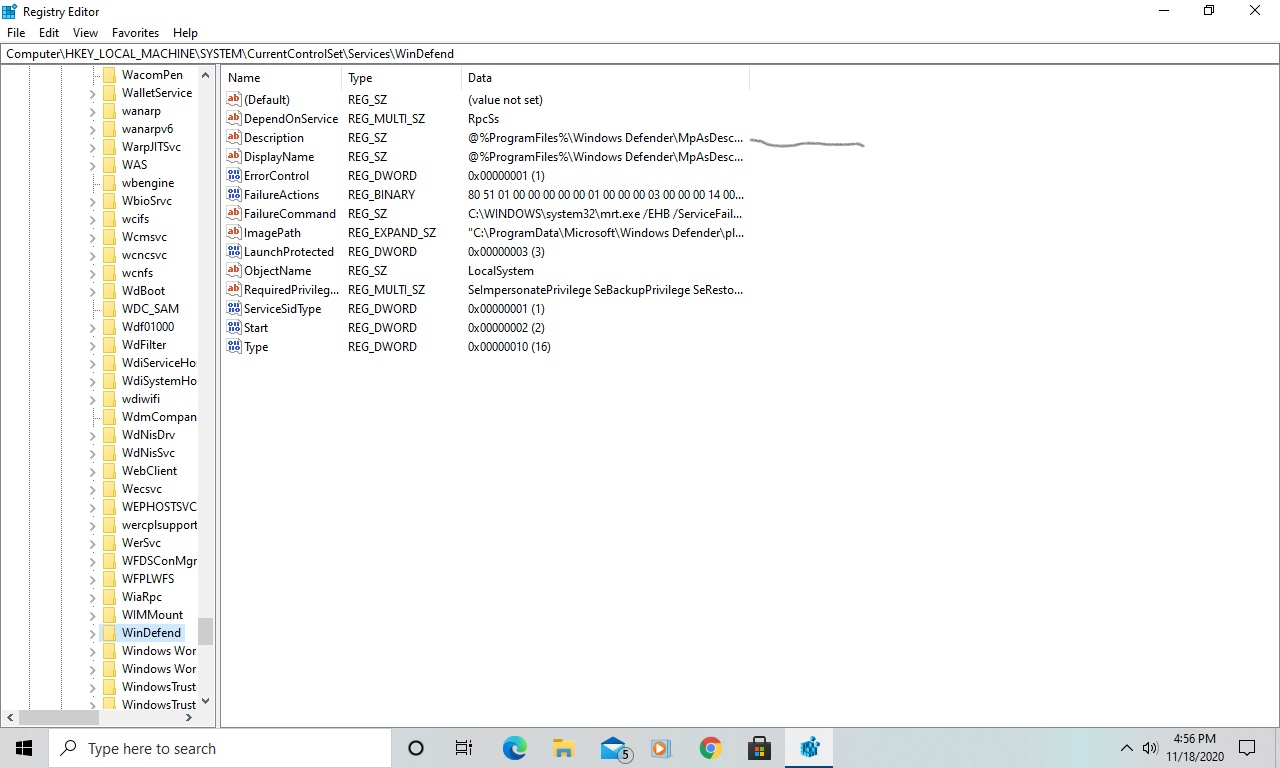Expand the WIMMount key
This screenshot has width=1280, height=768.
click(93, 615)
